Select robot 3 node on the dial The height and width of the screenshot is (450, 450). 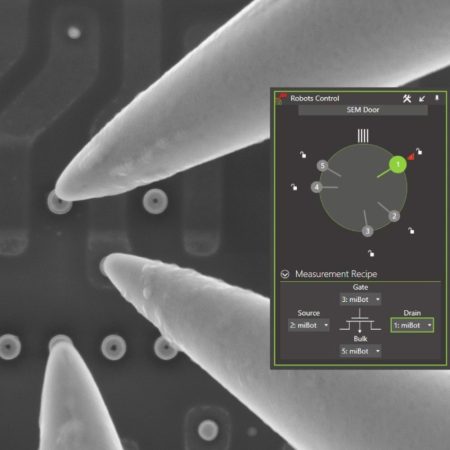pyautogui.click(x=368, y=231)
